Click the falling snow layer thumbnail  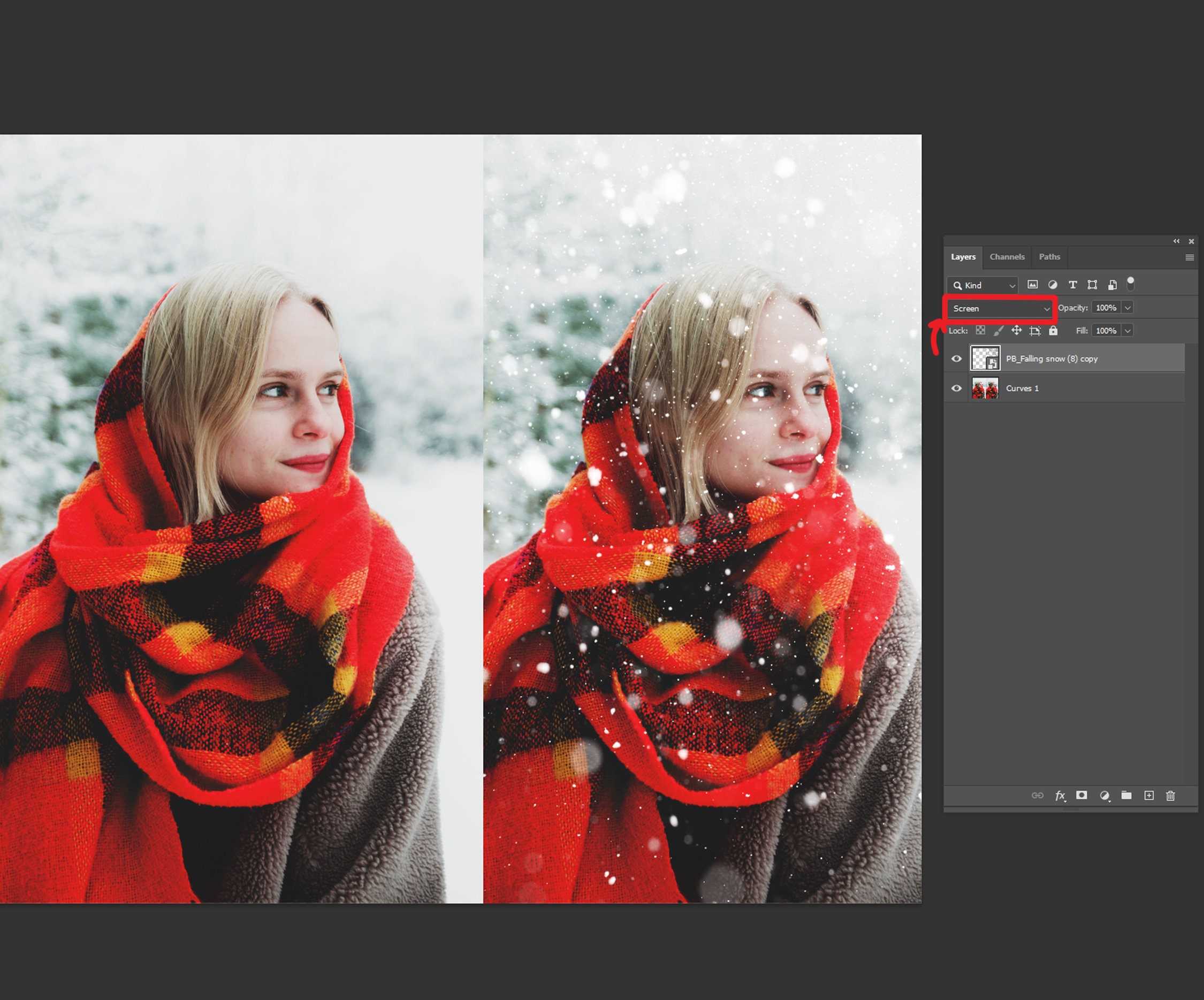(x=985, y=358)
